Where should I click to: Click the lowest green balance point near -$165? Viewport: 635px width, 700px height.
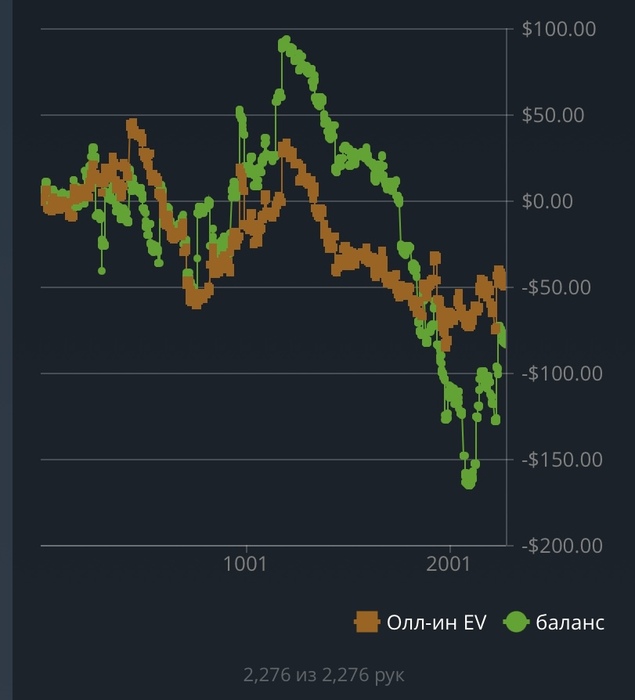pos(468,484)
